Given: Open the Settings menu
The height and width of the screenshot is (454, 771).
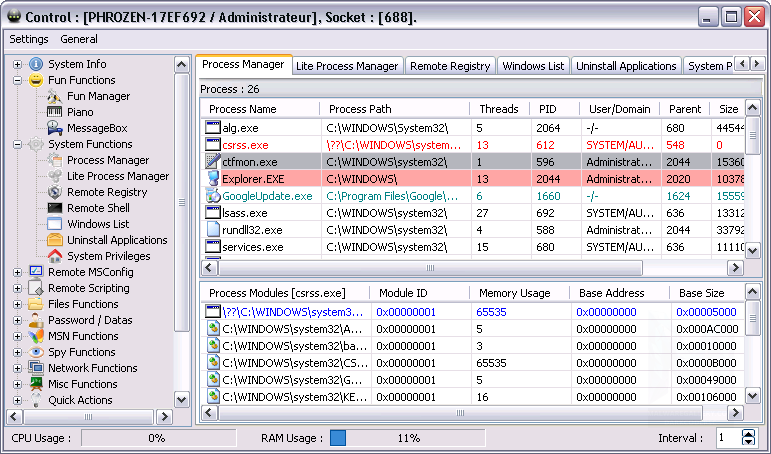Looking at the screenshot, I should pos(28,39).
